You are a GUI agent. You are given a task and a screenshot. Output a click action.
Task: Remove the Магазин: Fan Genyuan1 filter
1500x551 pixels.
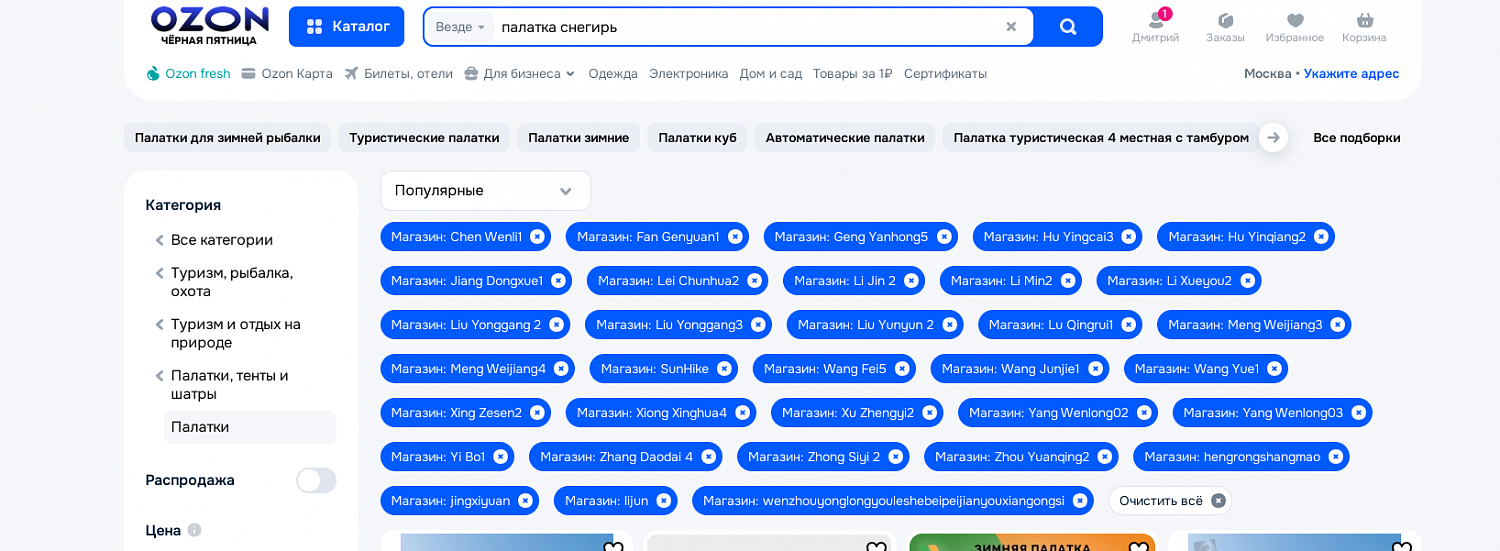[x=735, y=237]
